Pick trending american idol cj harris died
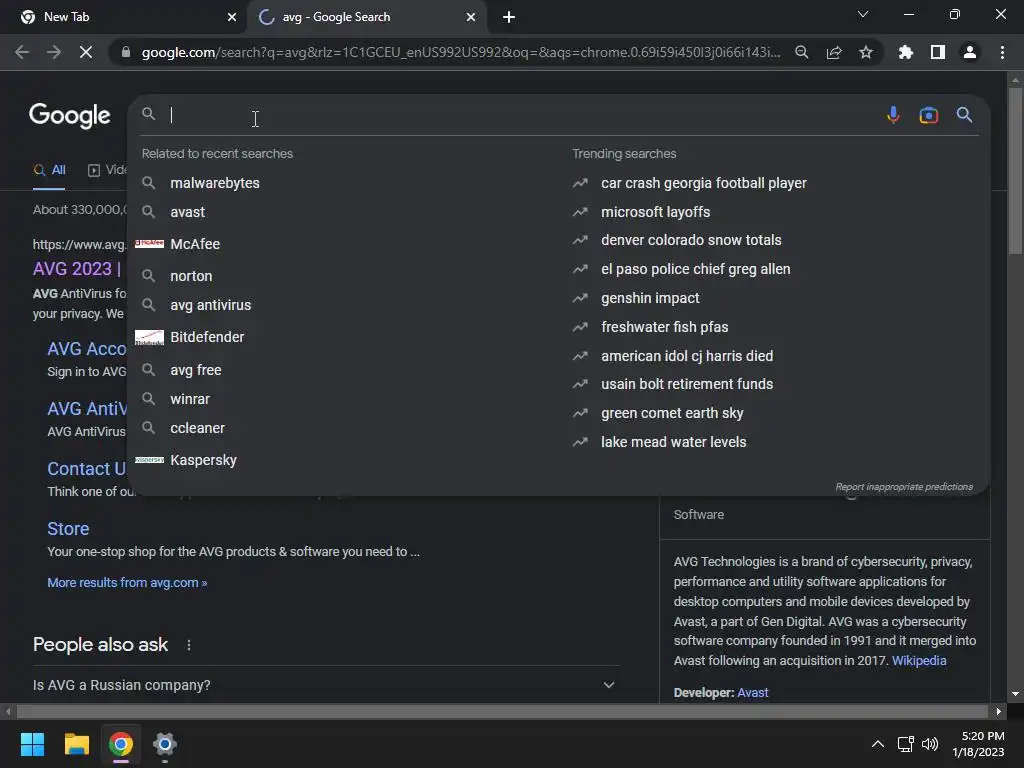Viewport: 1024px width, 768px height. [x=687, y=356]
